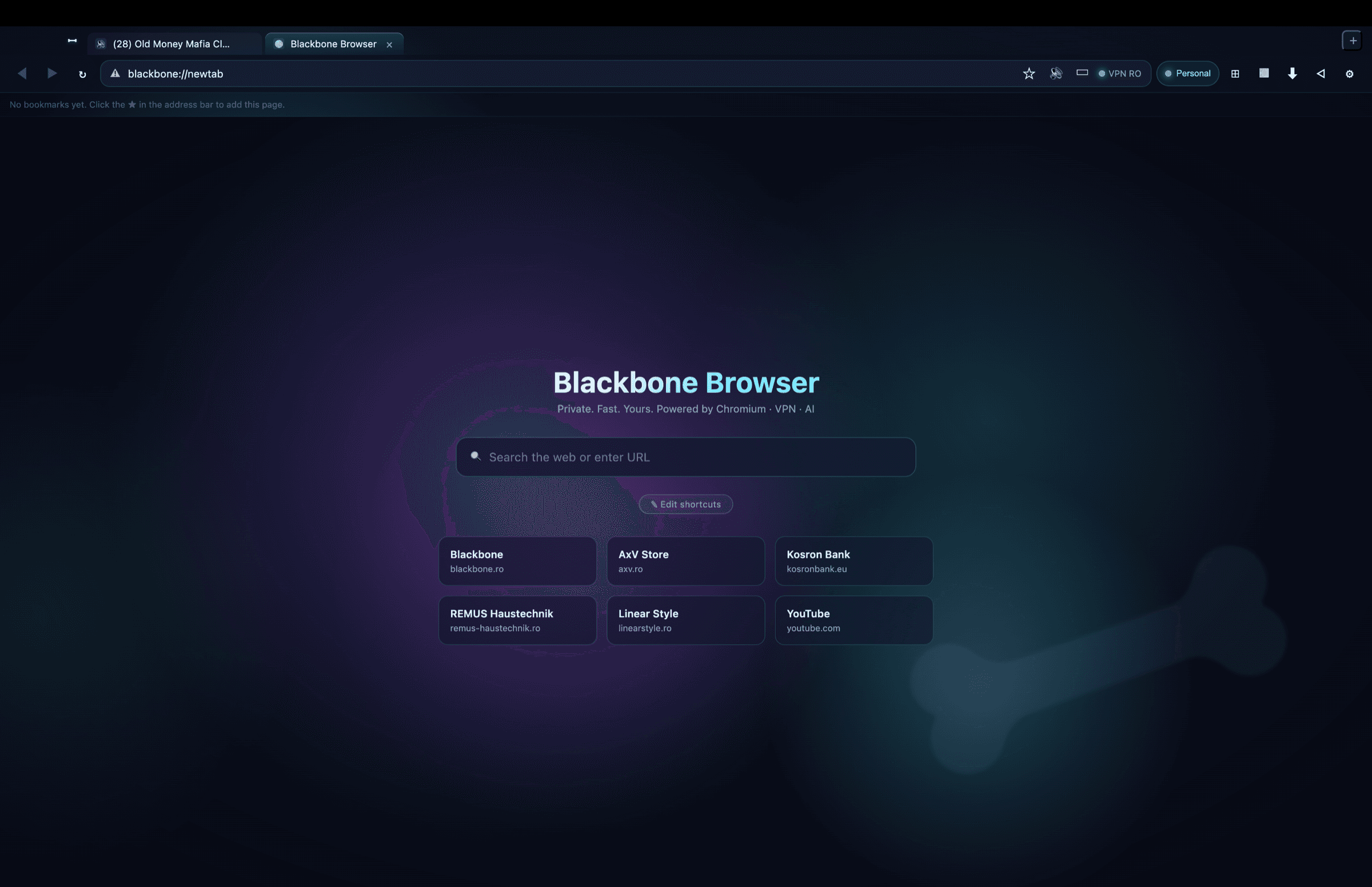
Task: Click the Blackbone Browser tab globe favicon
Action: click(x=278, y=44)
